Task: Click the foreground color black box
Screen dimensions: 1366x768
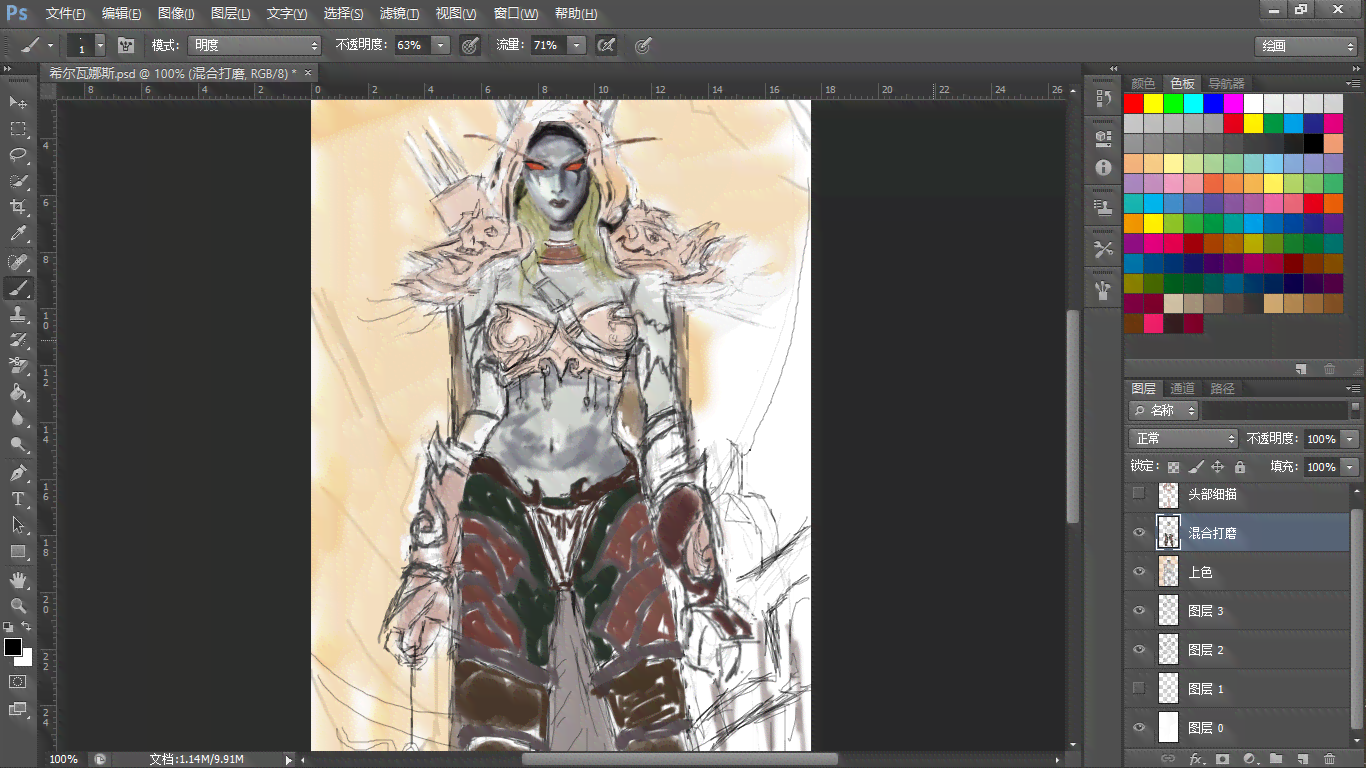Action: pos(13,647)
